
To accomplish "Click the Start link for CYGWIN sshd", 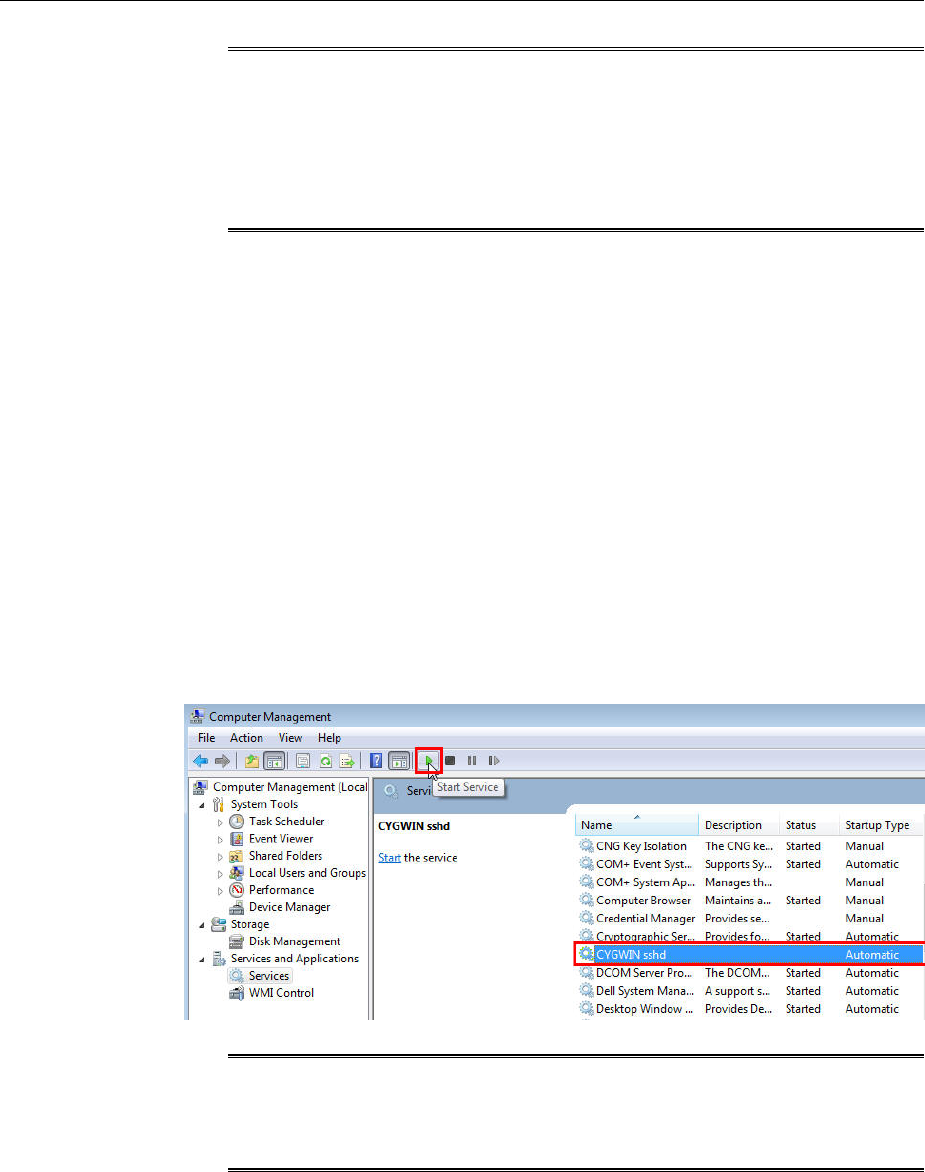I will pyautogui.click(x=389, y=858).
